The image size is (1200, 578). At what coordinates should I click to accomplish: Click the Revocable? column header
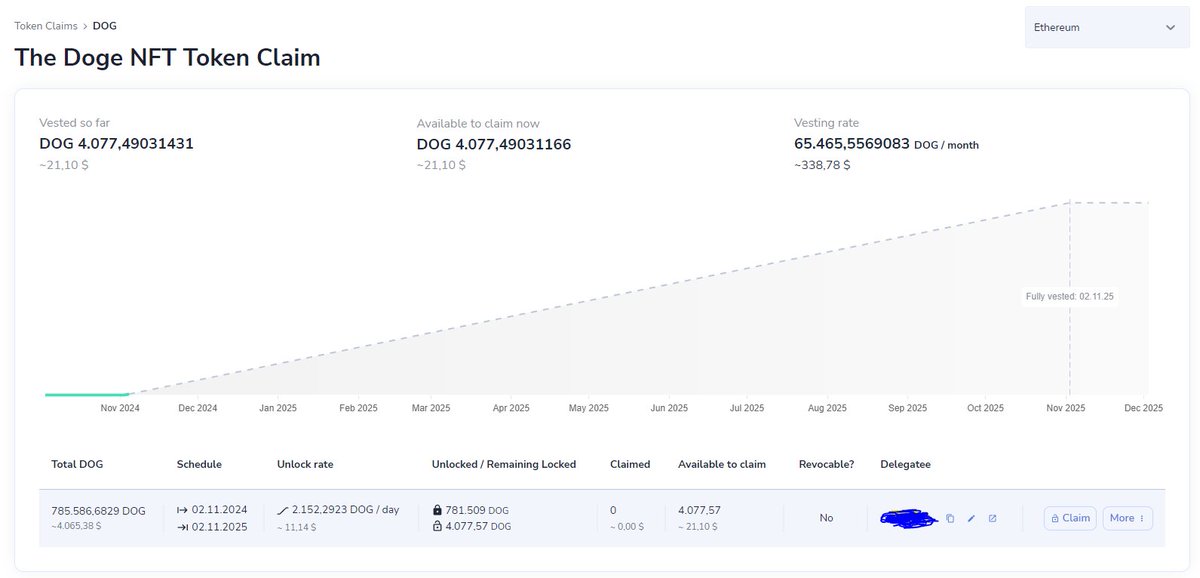click(826, 464)
